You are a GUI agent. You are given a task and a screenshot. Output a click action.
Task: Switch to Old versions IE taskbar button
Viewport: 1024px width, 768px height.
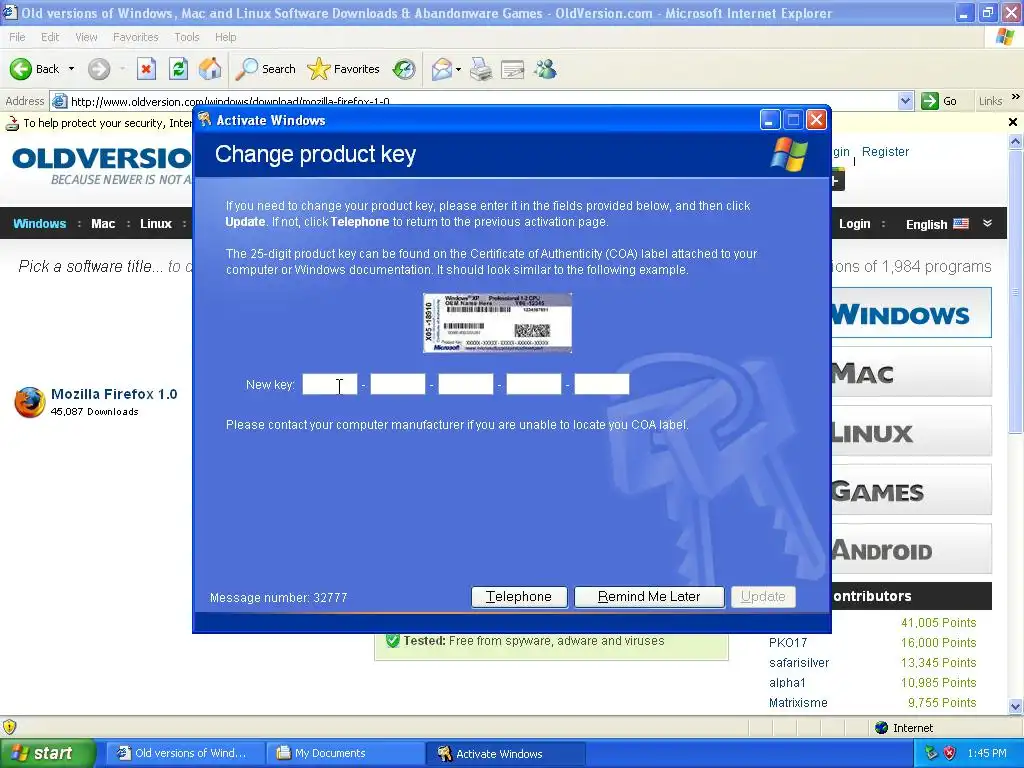coord(184,753)
